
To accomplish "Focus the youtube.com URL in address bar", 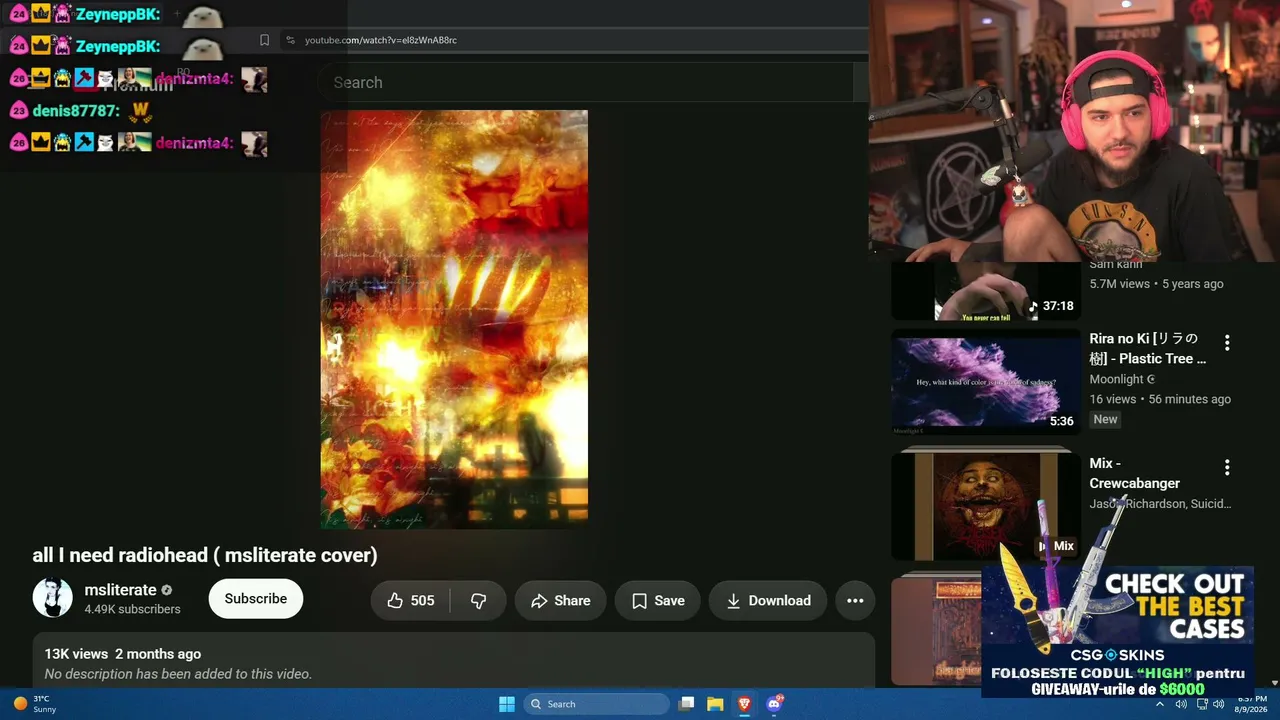I will (x=381, y=40).
